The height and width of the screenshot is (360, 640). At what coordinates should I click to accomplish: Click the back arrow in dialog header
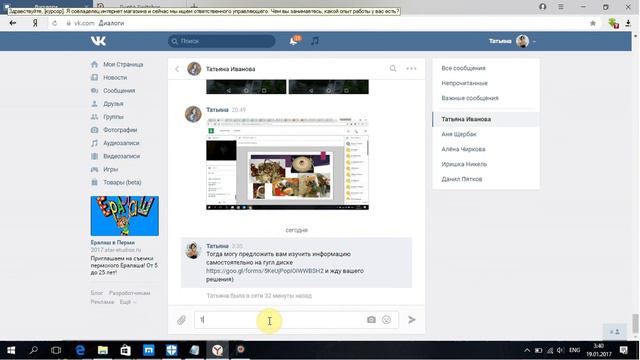tap(177, 69)
